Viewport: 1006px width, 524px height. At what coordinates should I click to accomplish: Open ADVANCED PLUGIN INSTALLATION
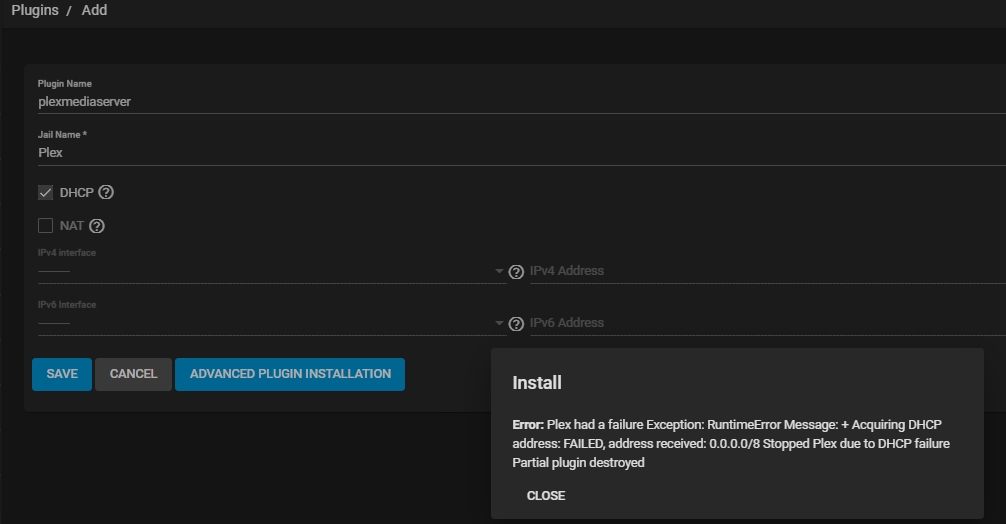coord(290,374)
